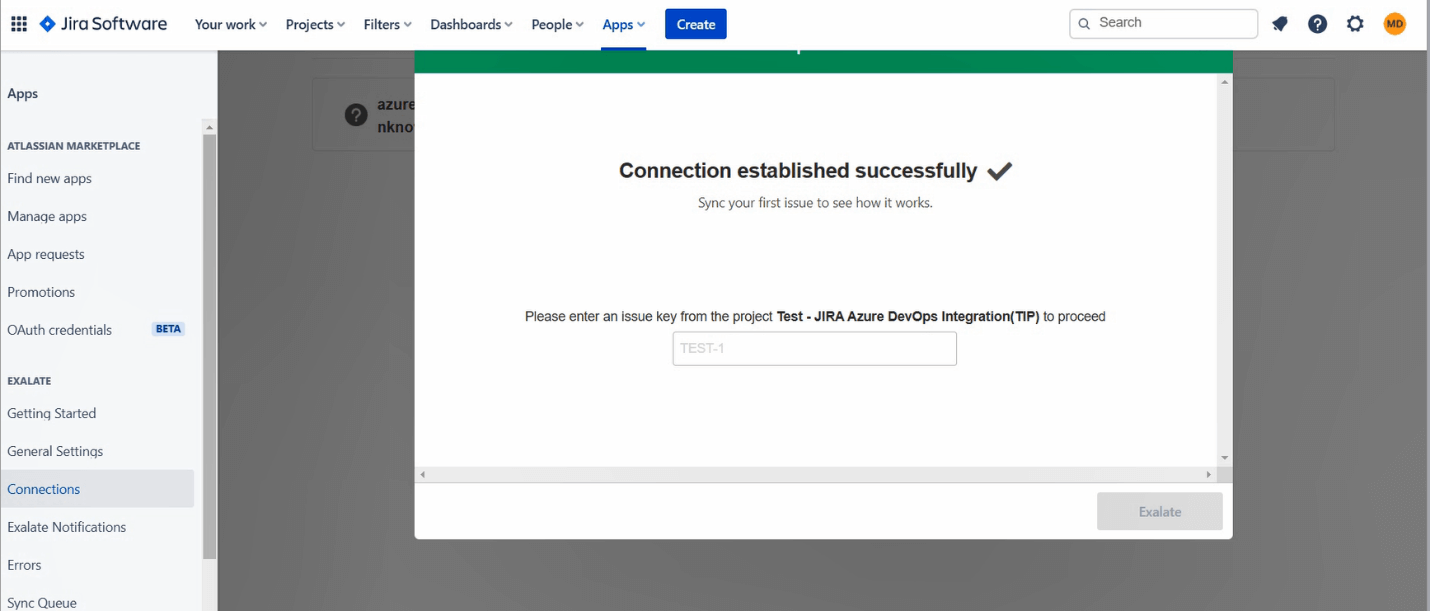Click the Exalate button in dialog
Image resolution: width=1430 pixels, height=611 pixels.
tap(1159, 511)
